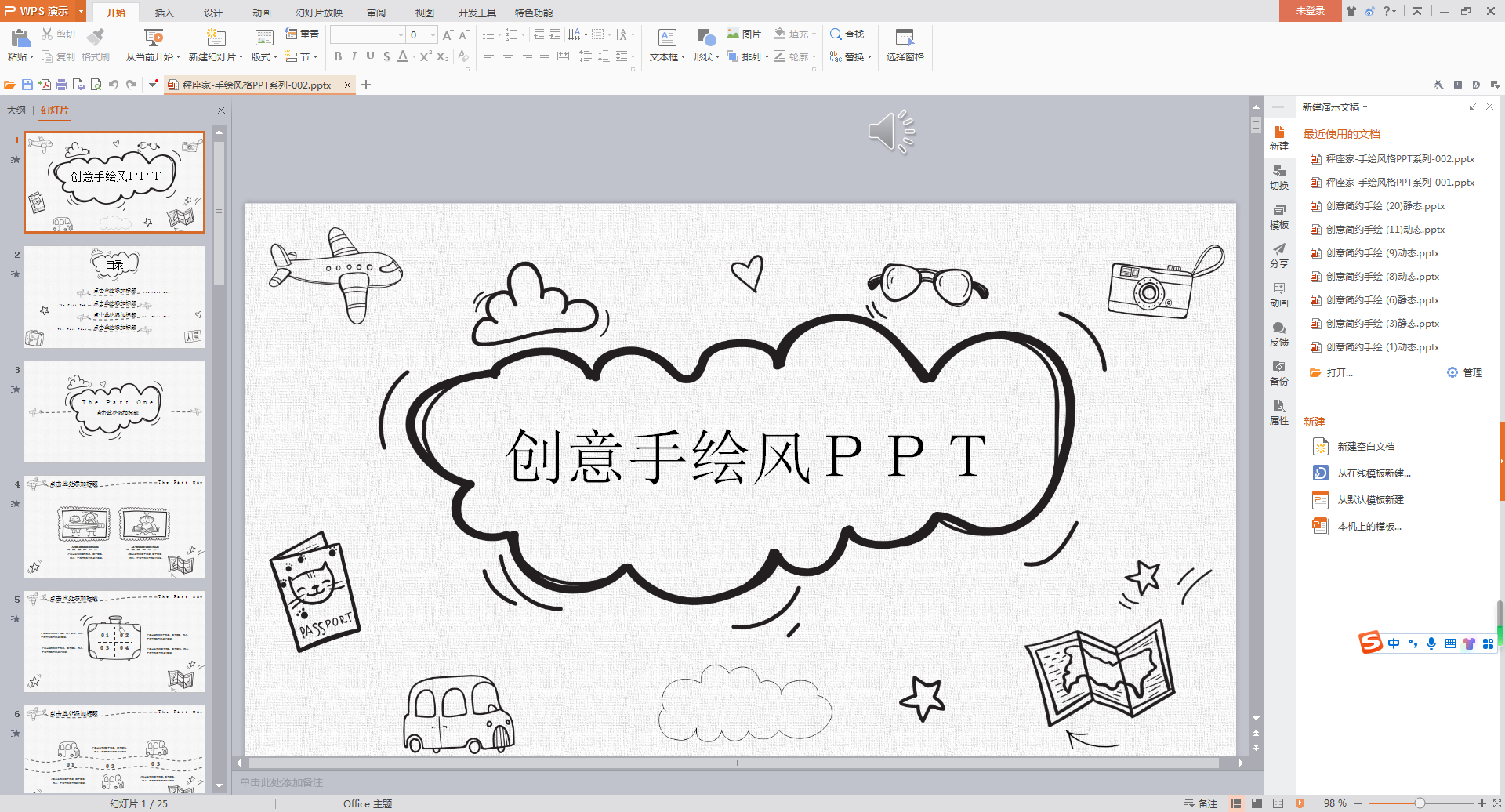
Task: Toggle Italic formatting
Action: point(354,56)
